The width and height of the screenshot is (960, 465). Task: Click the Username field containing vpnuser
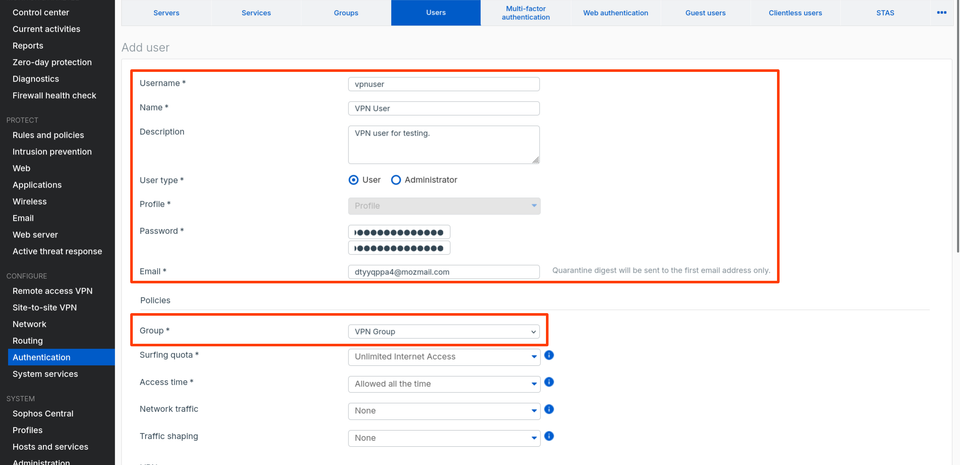pos(444,84)
